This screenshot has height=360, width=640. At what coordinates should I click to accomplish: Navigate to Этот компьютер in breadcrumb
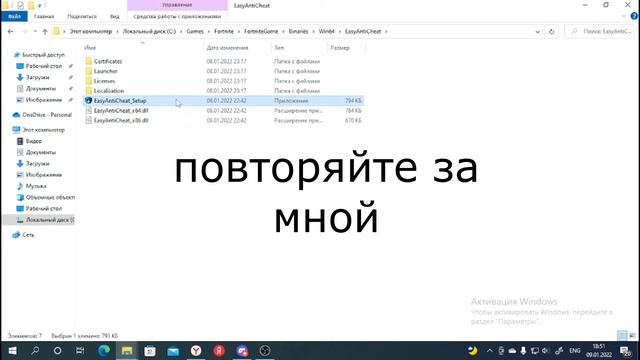coord(91,31)
